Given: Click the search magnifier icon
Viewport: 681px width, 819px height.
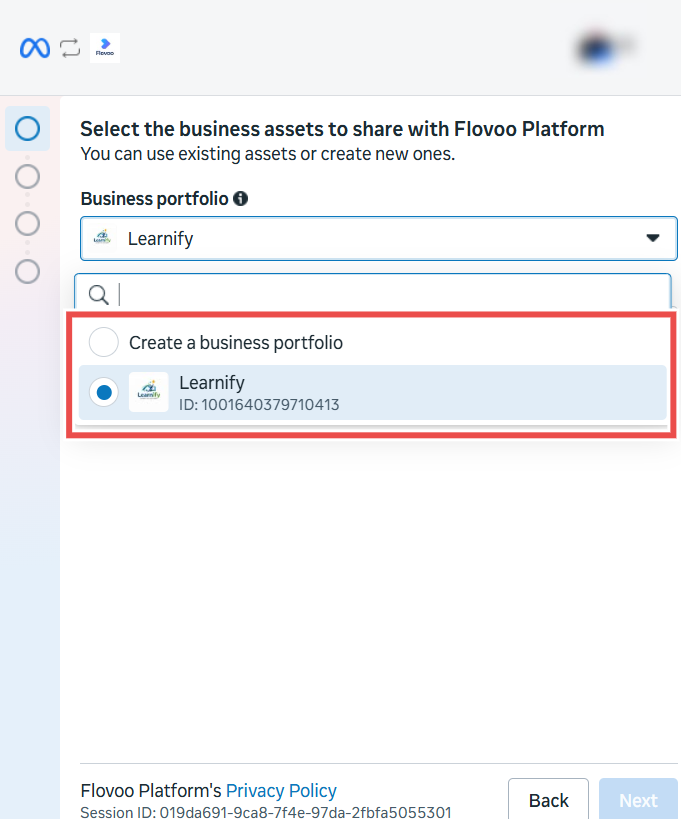Looking at the screenshot, I should pyautogui.click(x=98, y=295).
